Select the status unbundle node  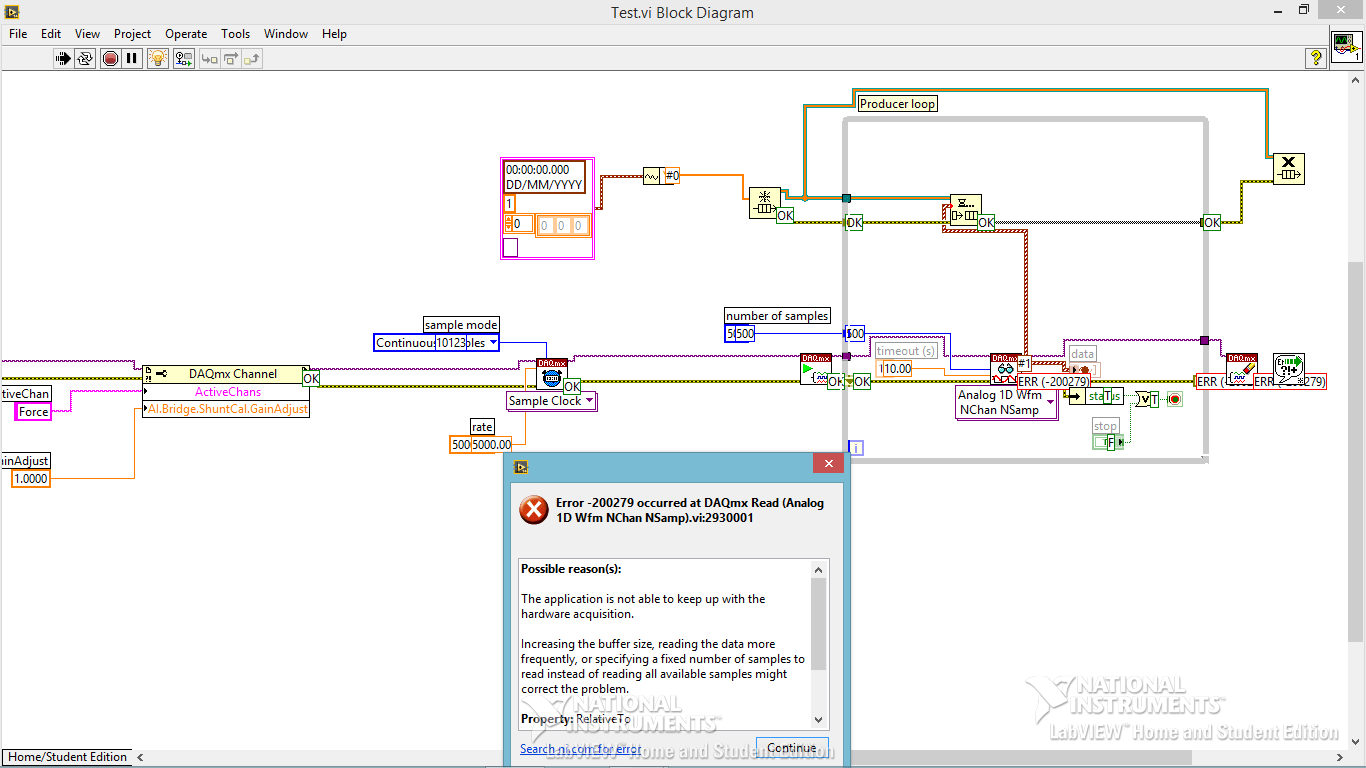point(1095,396)
